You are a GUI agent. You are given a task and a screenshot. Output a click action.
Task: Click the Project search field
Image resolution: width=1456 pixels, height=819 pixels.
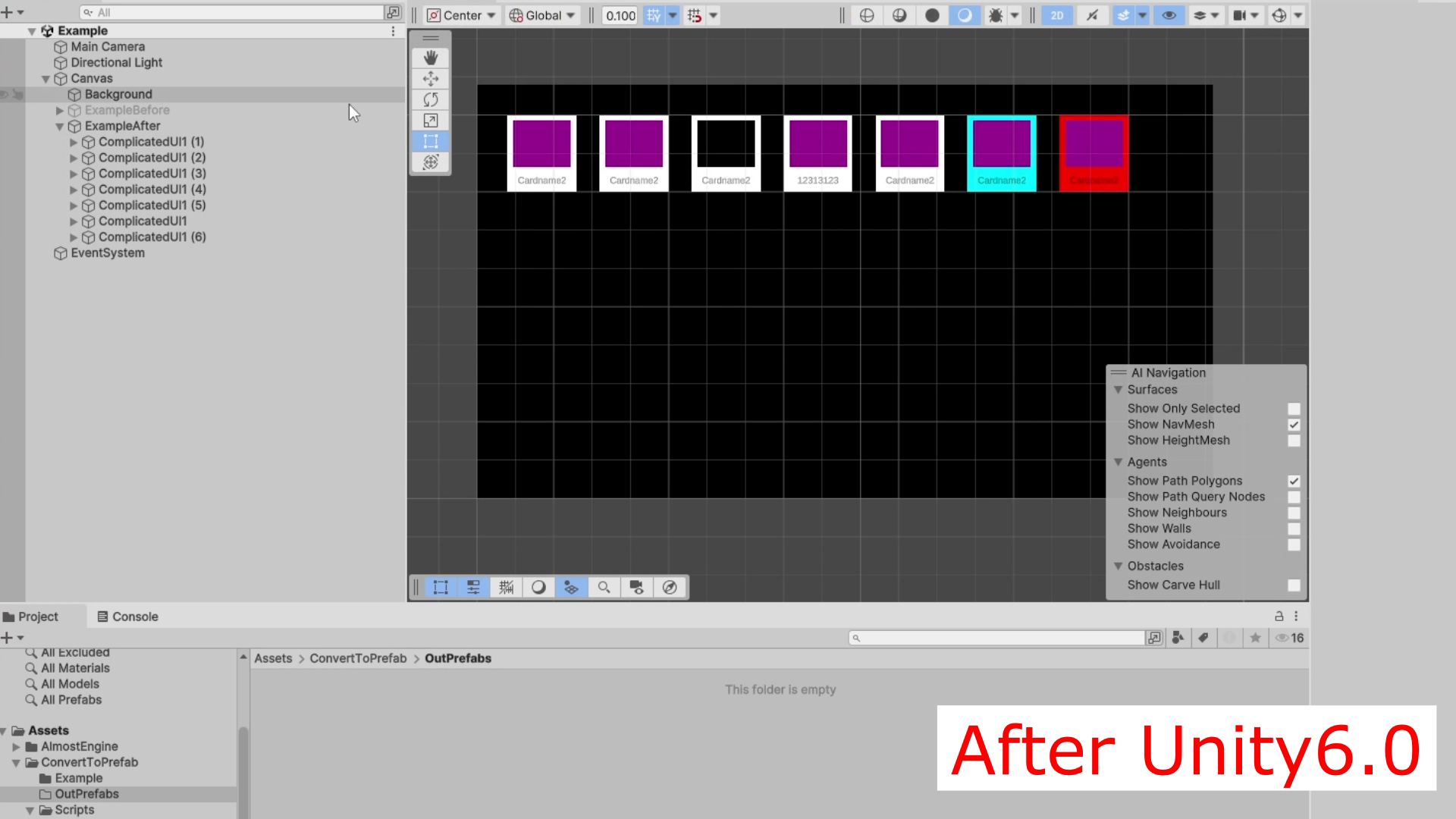click(x=996, y=638)
